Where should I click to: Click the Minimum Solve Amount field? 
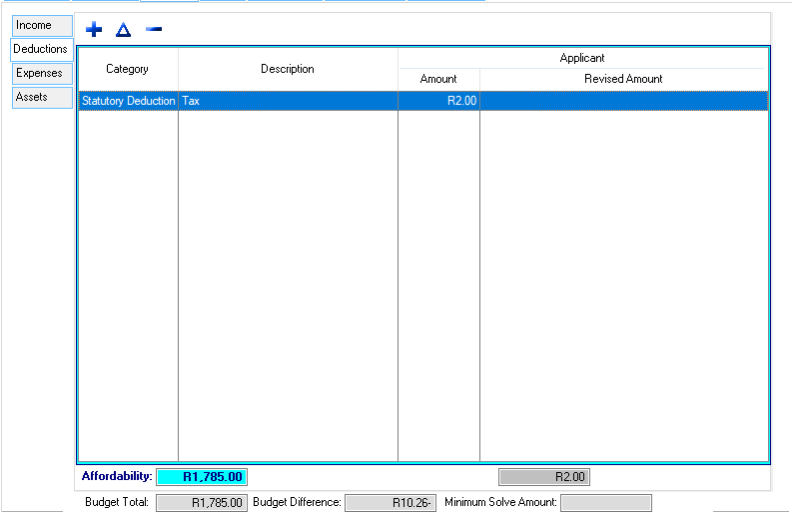coord(605,503)
